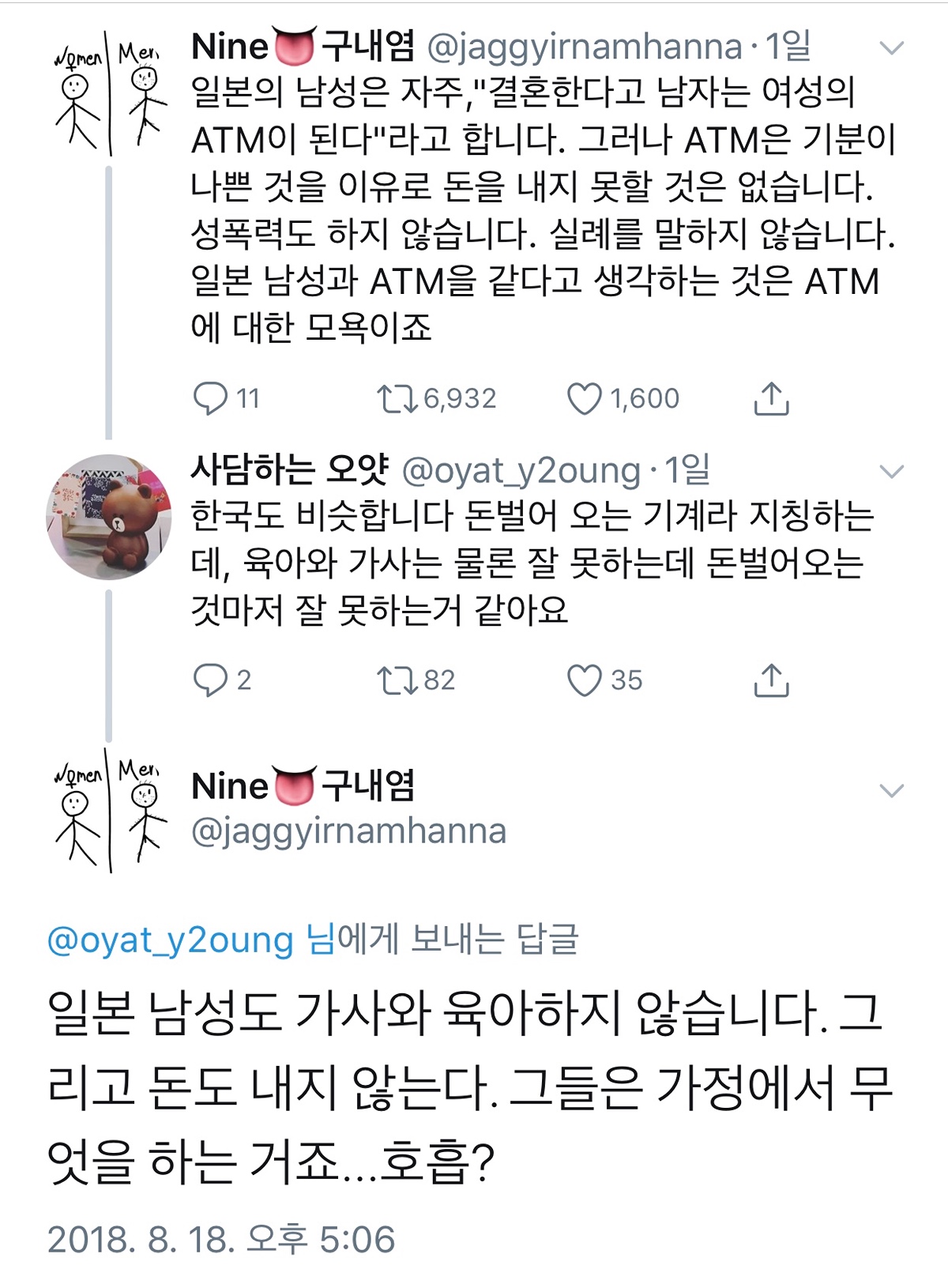Retweet the tweet with 82 retweets
The height and width of the screenshot is (1288, 948).
[397, 680]
